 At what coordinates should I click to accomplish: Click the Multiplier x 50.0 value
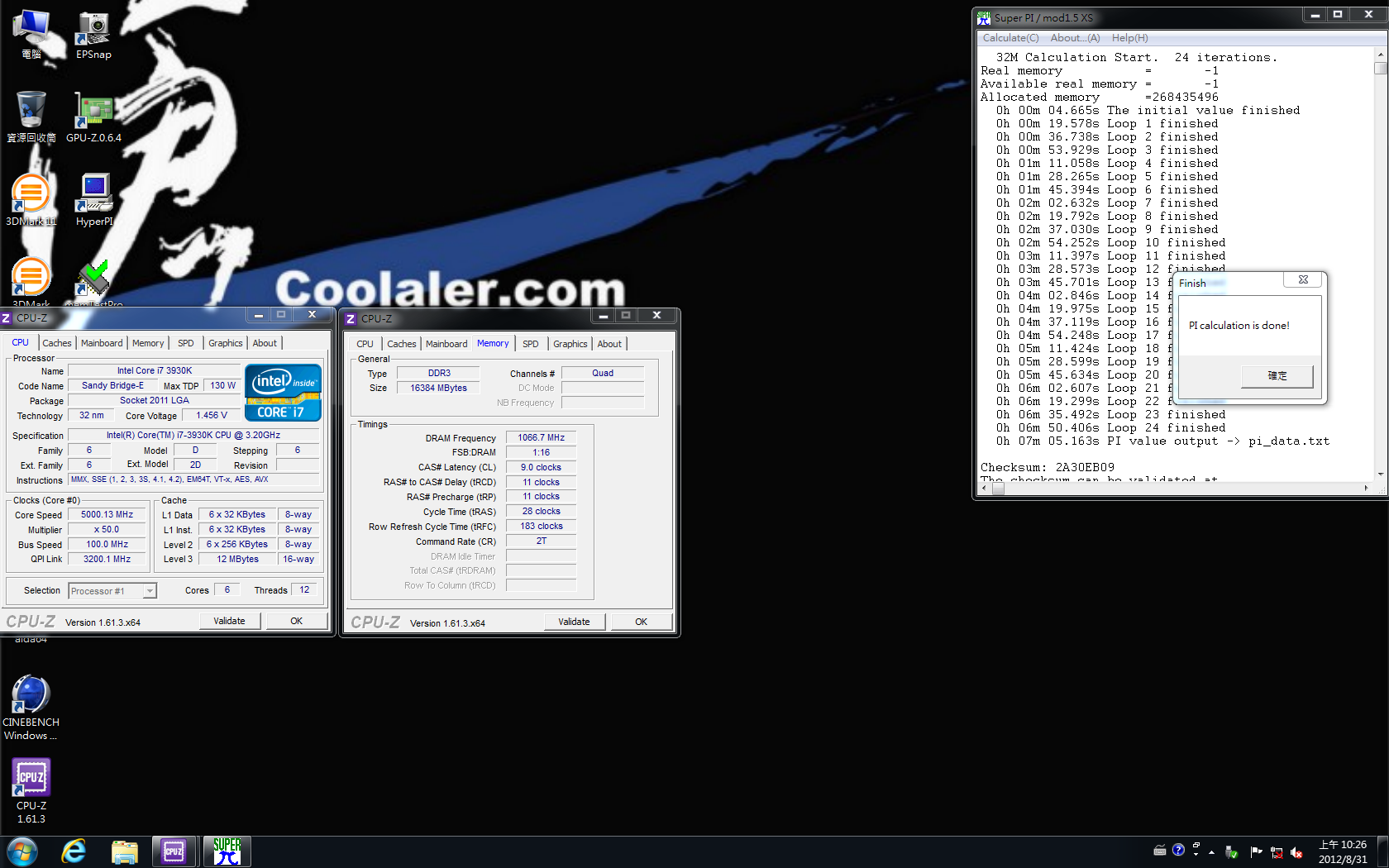pos(107,530)
